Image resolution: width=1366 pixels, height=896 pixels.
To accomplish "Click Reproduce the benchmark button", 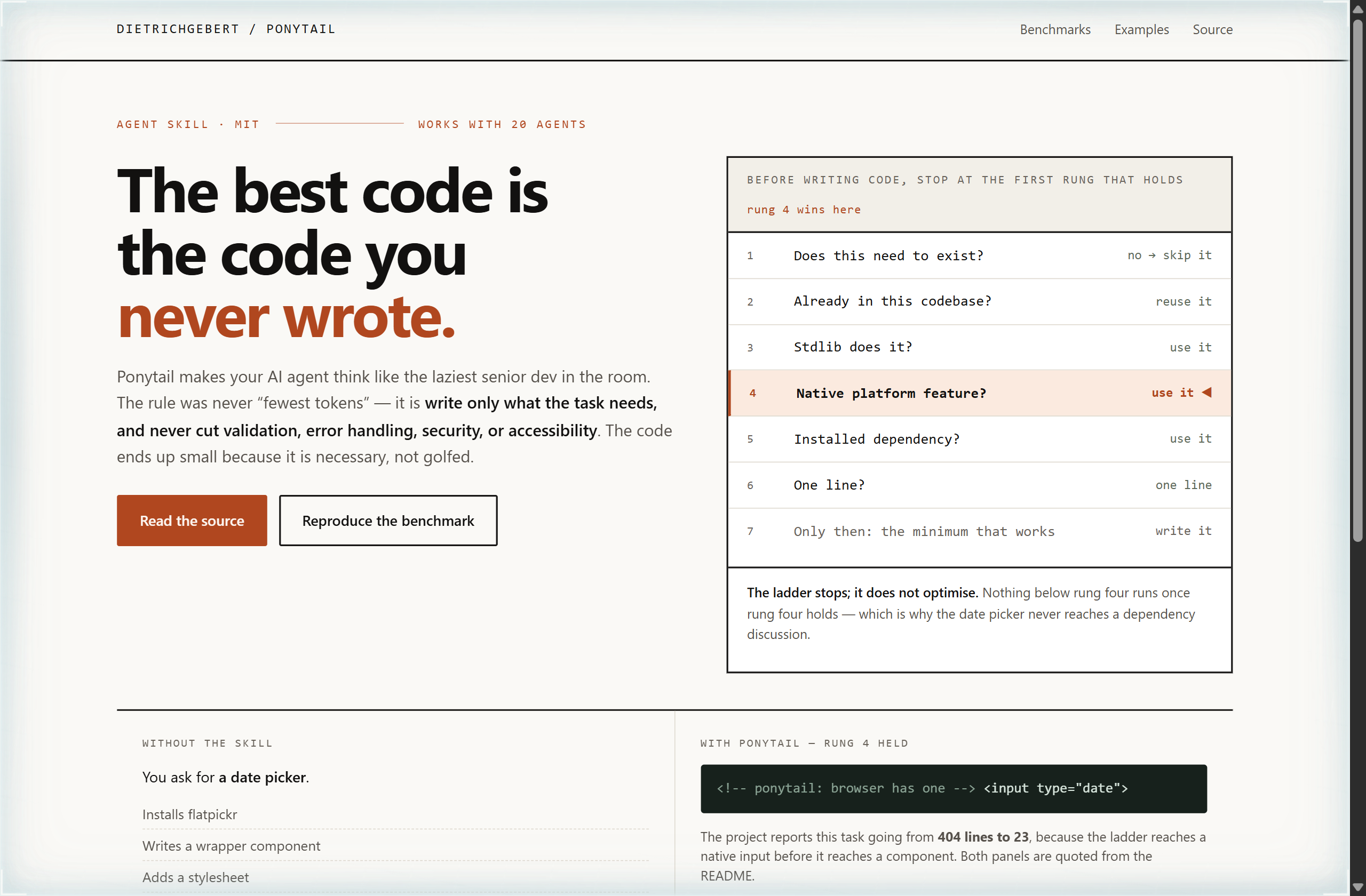I will 388,521.
